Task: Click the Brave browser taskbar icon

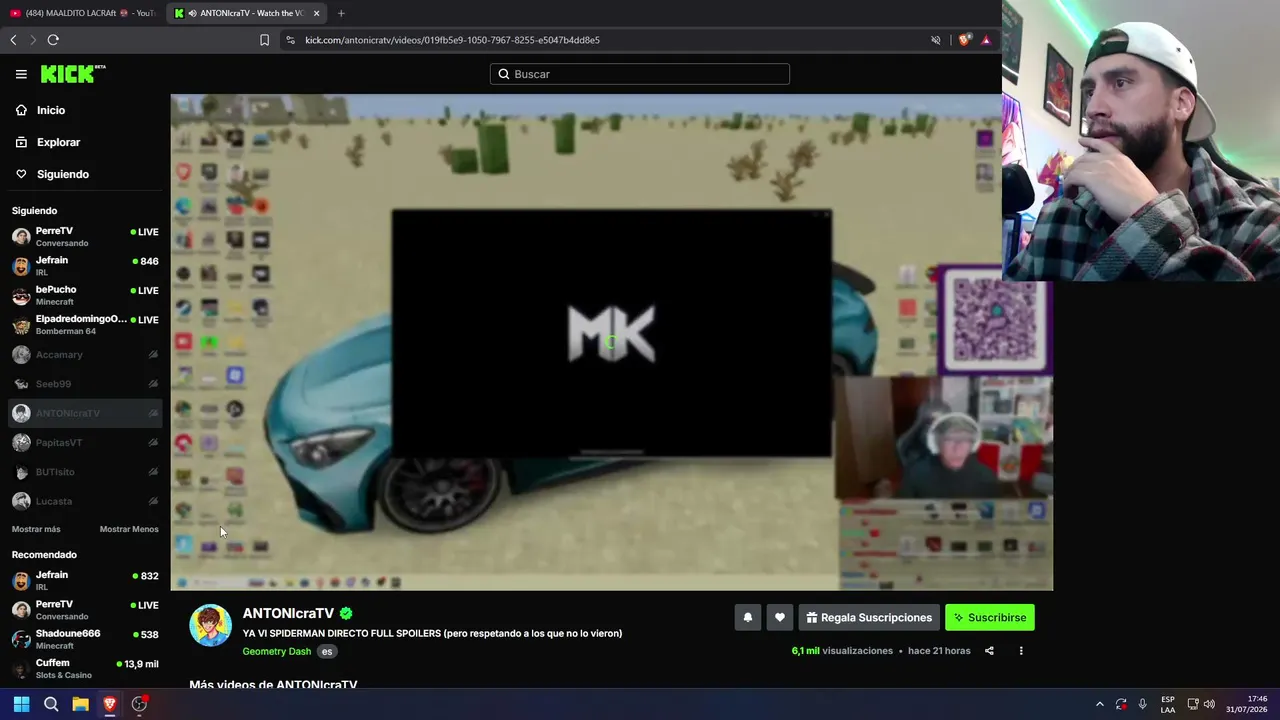Action: 110,704
